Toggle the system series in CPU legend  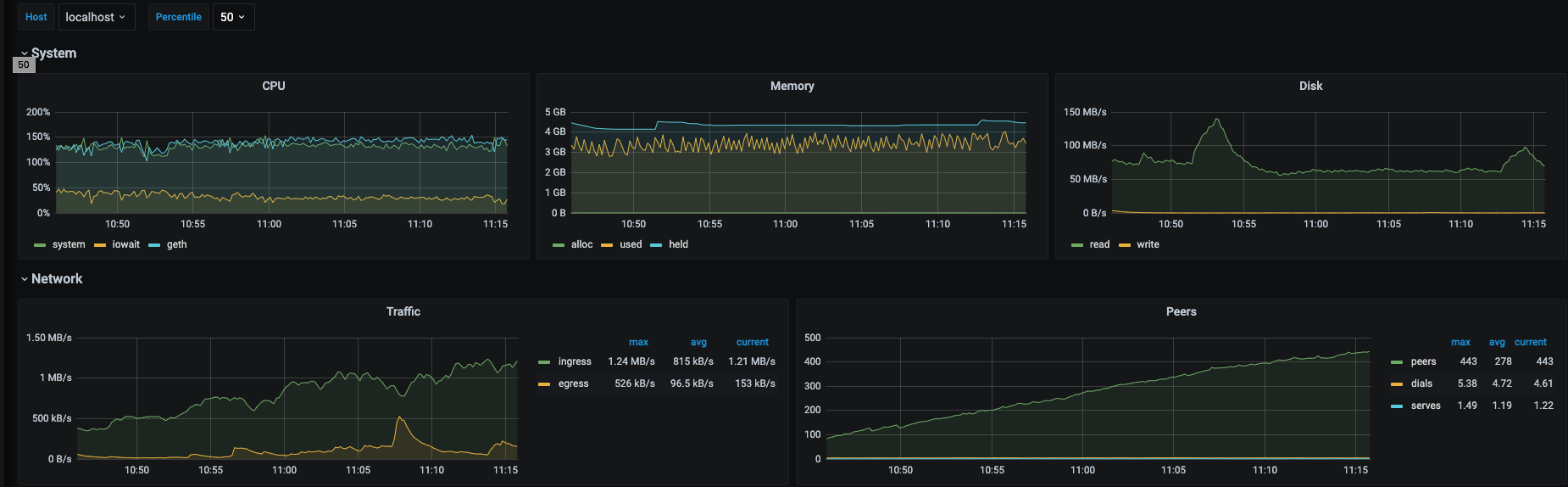(x=69, y=244)
